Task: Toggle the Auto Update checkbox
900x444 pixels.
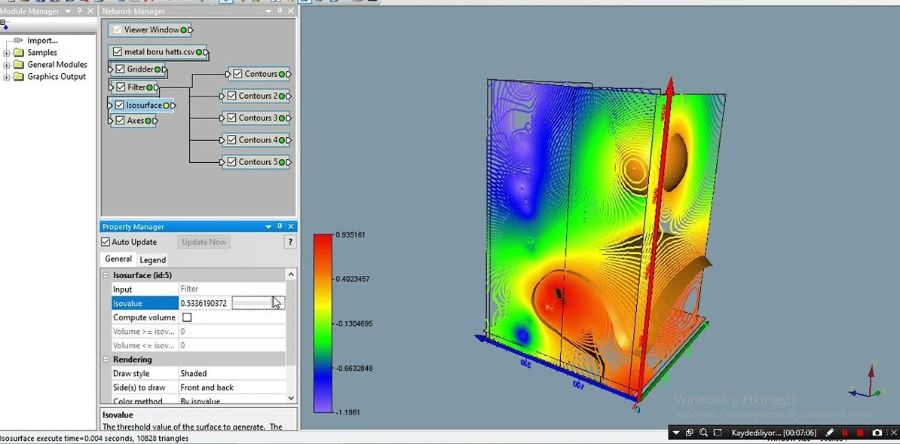Action: click(107, 242)
